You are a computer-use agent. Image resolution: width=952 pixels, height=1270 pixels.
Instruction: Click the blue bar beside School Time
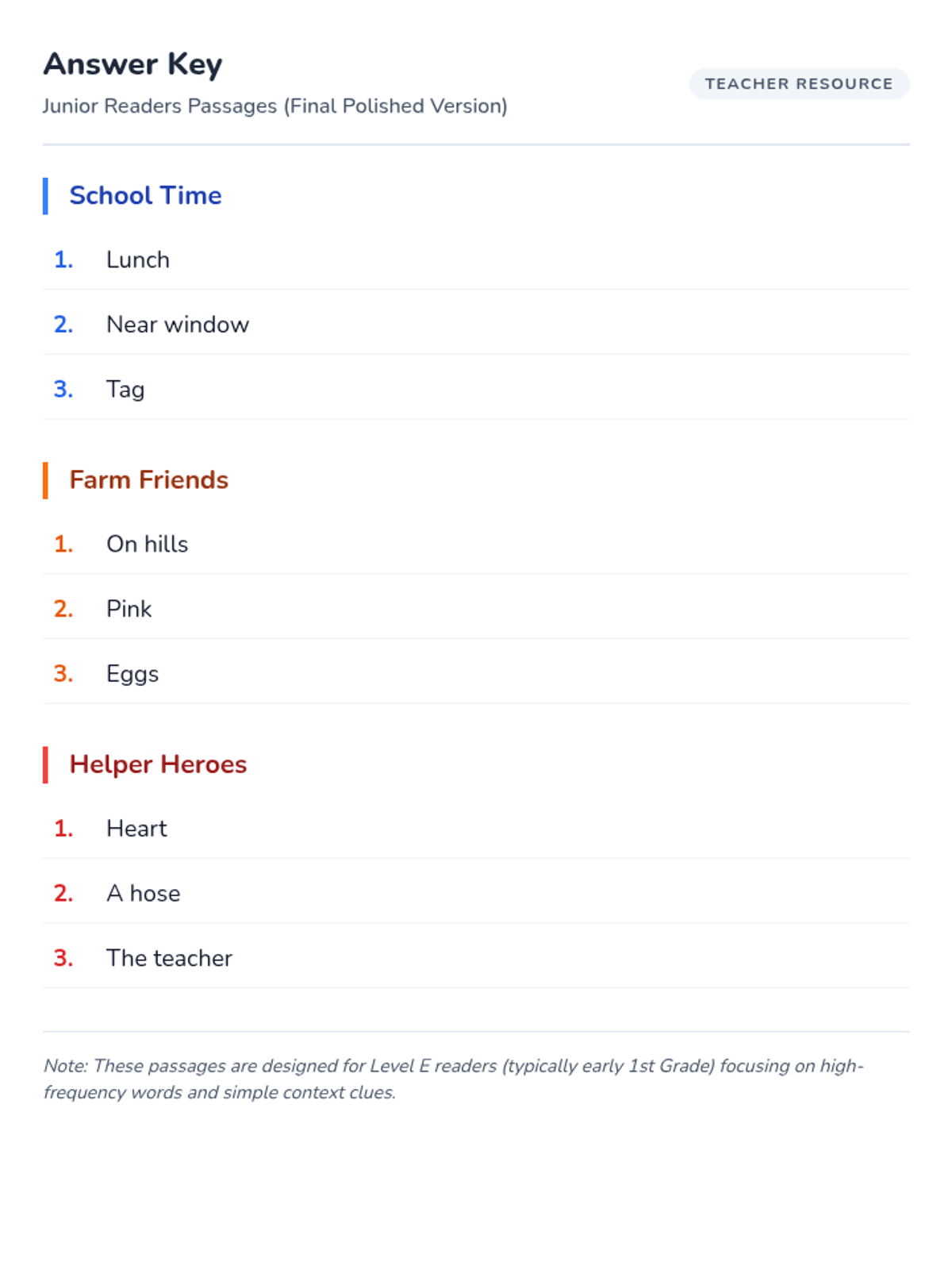click(45, 196)
